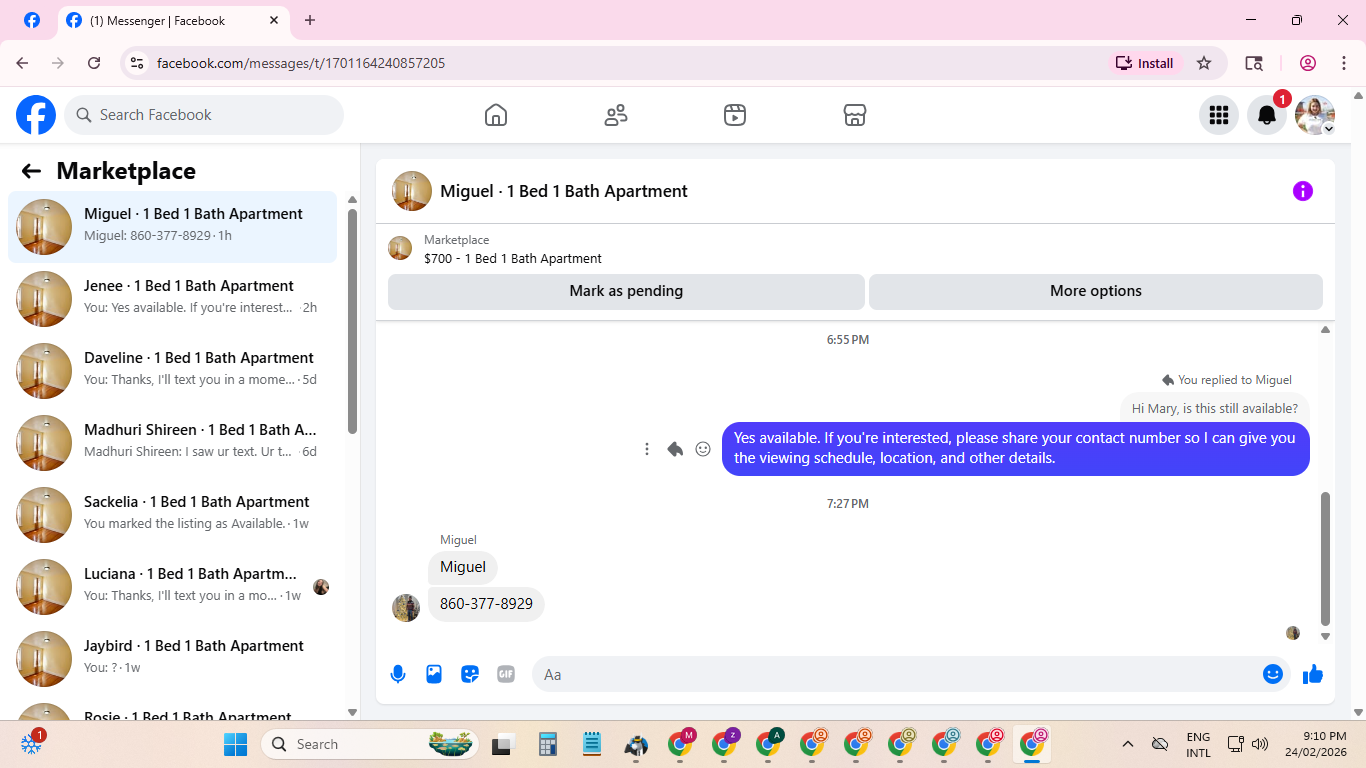The image size is (1366, 768).
Task: Click Miguel's avatar beside the phone number message
Action: [406, 608]
